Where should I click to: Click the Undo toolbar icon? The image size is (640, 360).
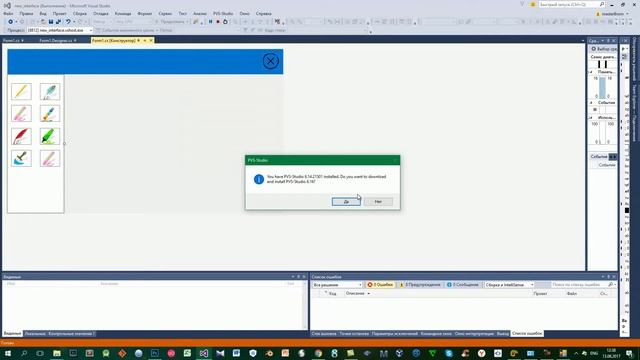(x=68, y=22)
